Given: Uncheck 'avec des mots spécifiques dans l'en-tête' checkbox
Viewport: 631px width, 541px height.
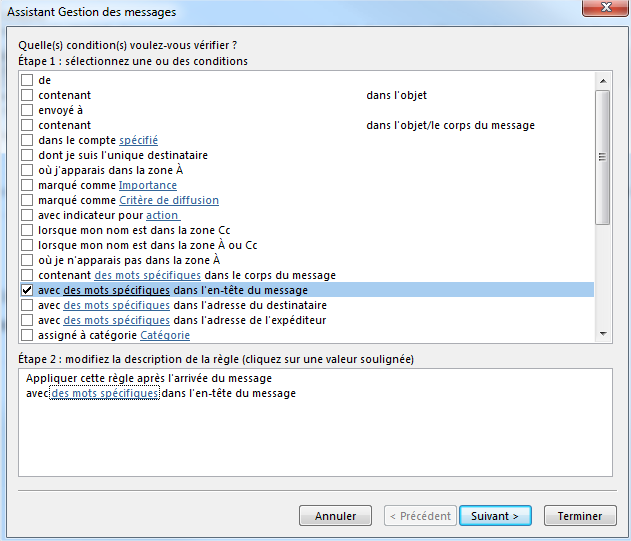Looking at the screenshot, I should coord(27,290).
